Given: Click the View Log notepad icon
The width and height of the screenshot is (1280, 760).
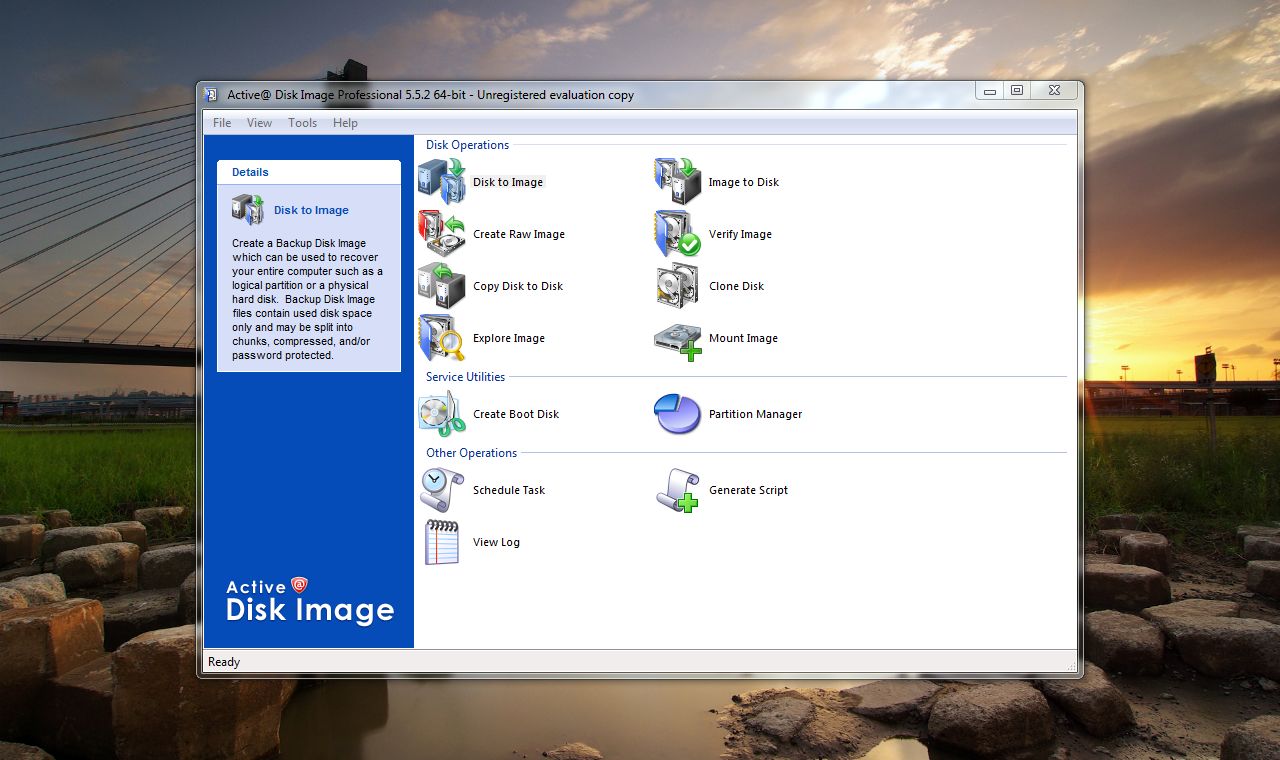Looking at the screenshot, I should coord(442,542).
